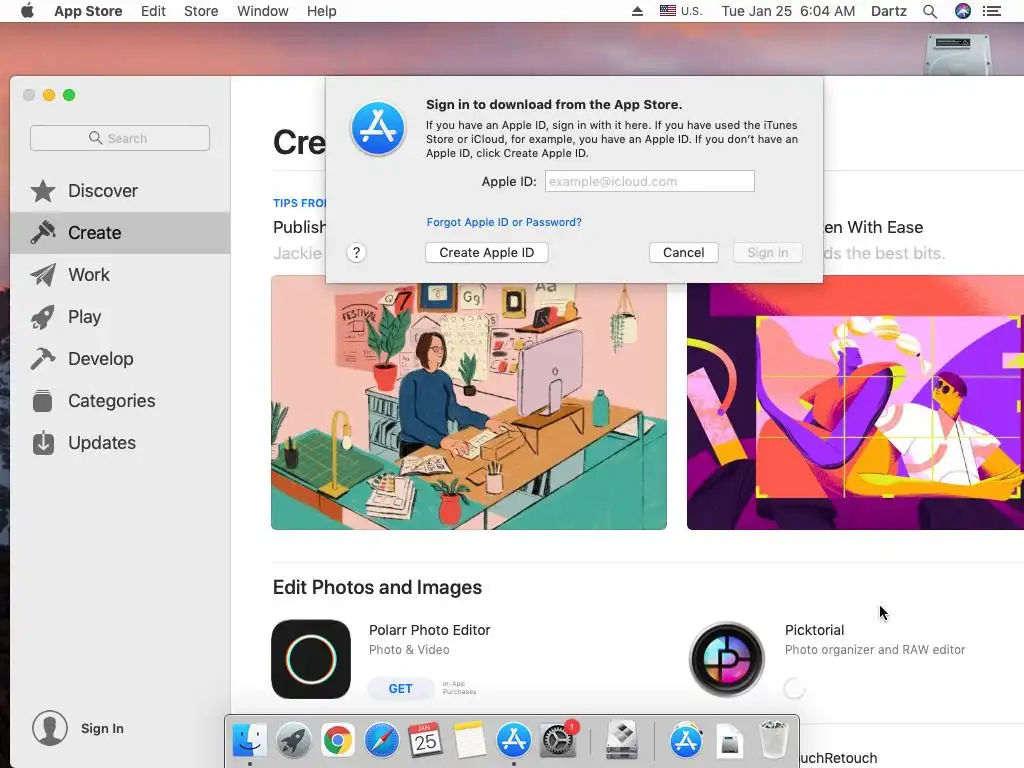Select the Create brush icon in sidebar
This screenshot has width=1024, height=768.
43,232
